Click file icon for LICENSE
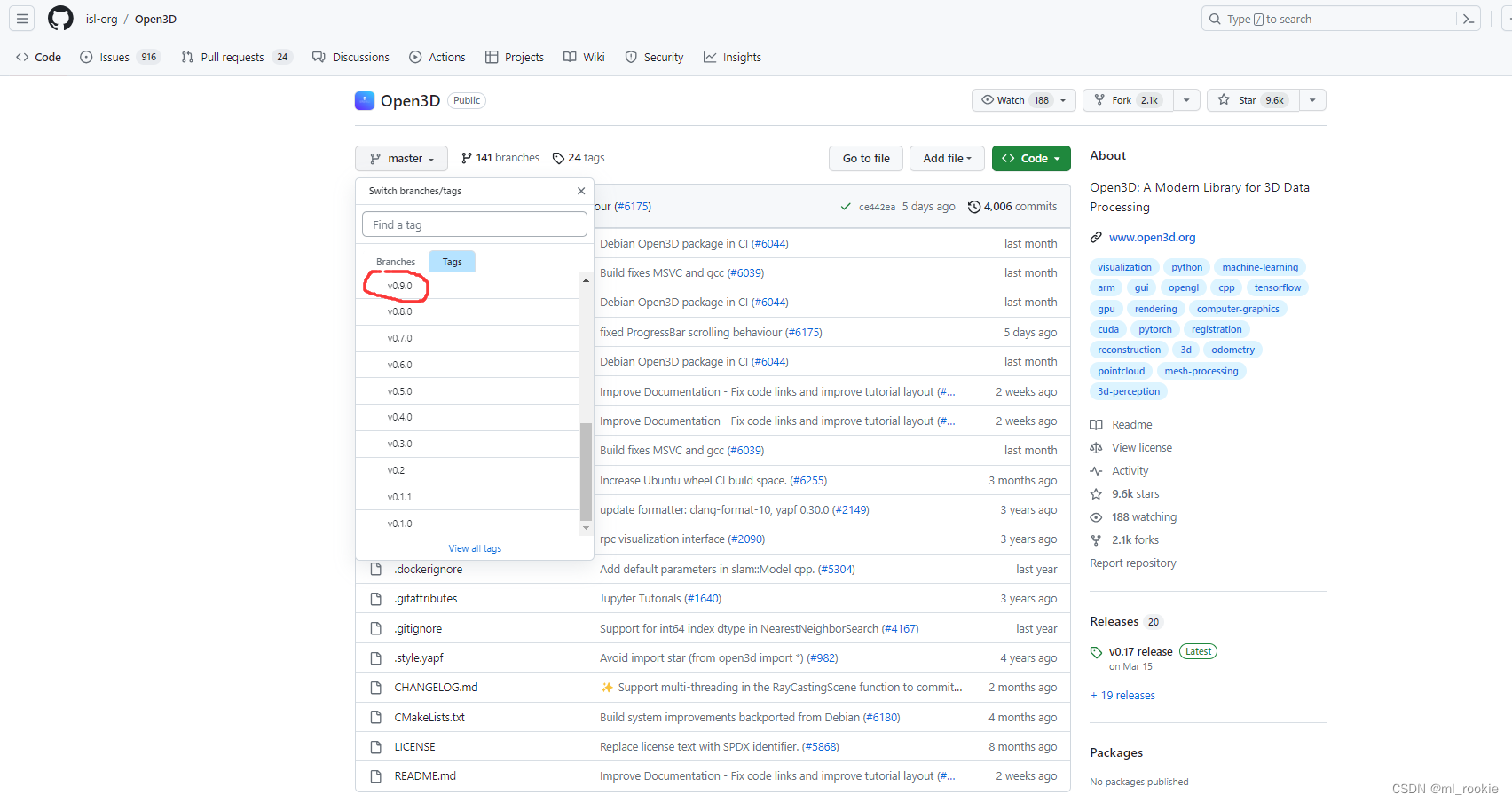 (376, 747)
